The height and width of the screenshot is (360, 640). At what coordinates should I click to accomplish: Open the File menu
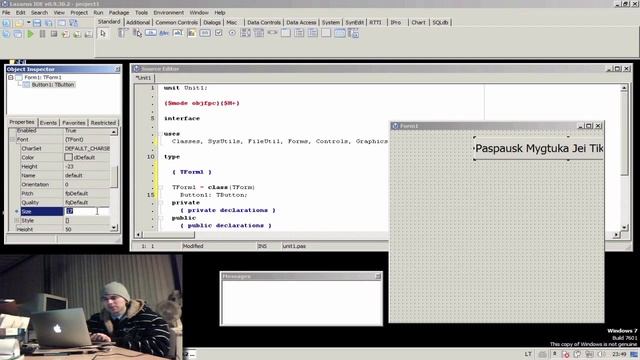pos(6,13)
